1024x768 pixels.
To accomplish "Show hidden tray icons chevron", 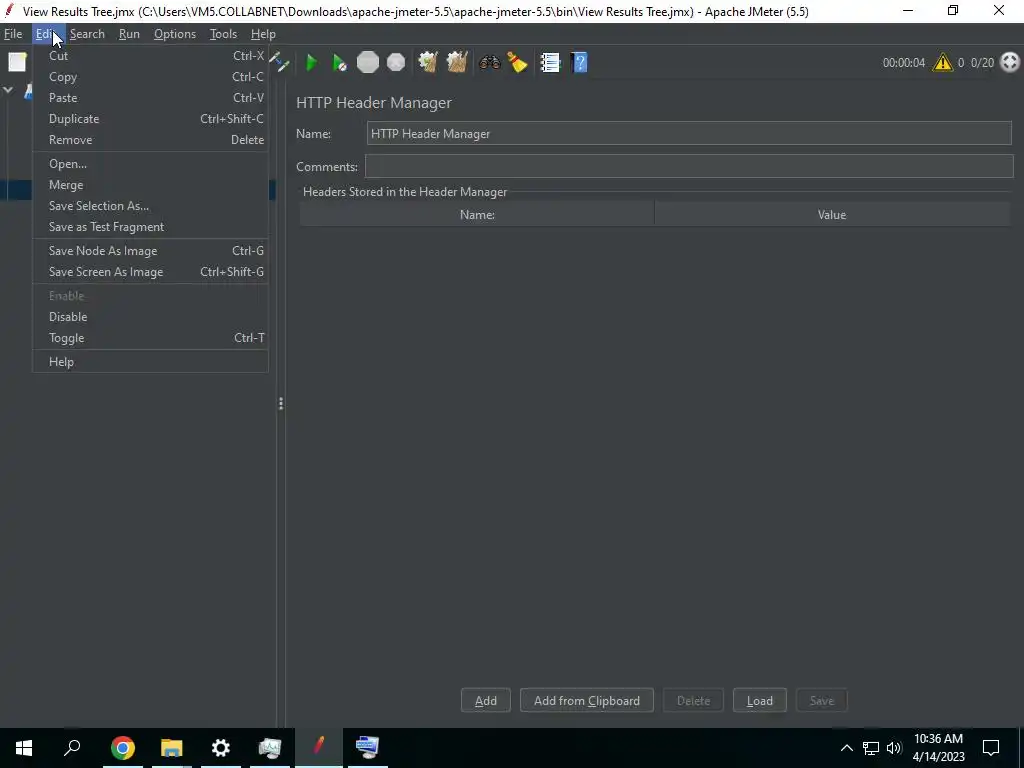I will (x=846, y=748).
